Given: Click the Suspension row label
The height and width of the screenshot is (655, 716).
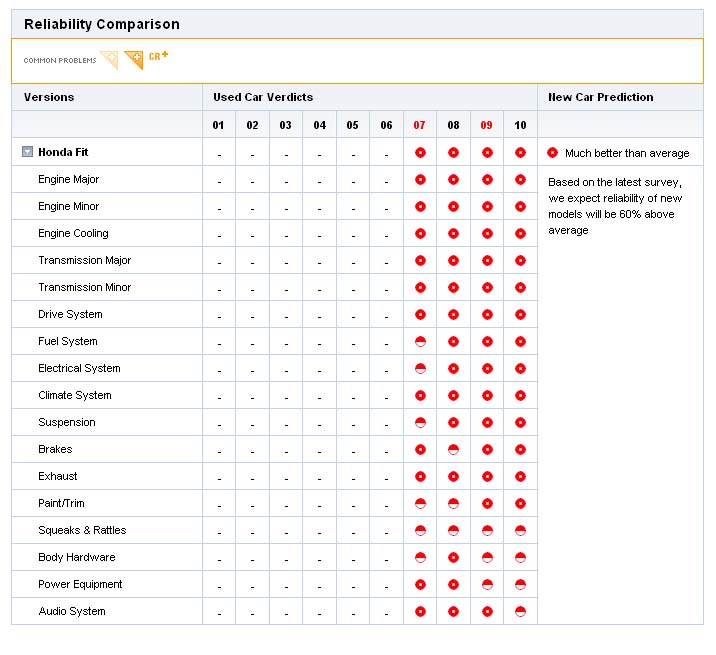Looking at the screenshot, I should 67,422.
